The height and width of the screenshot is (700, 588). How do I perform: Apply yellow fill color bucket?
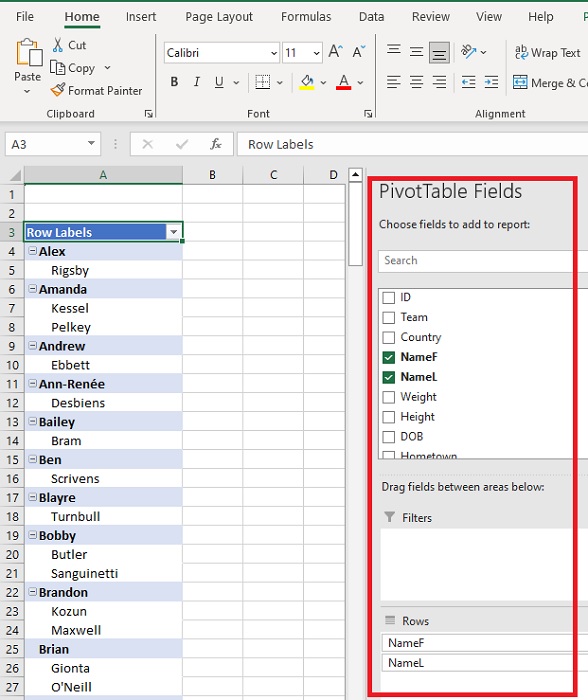[307, 82]
